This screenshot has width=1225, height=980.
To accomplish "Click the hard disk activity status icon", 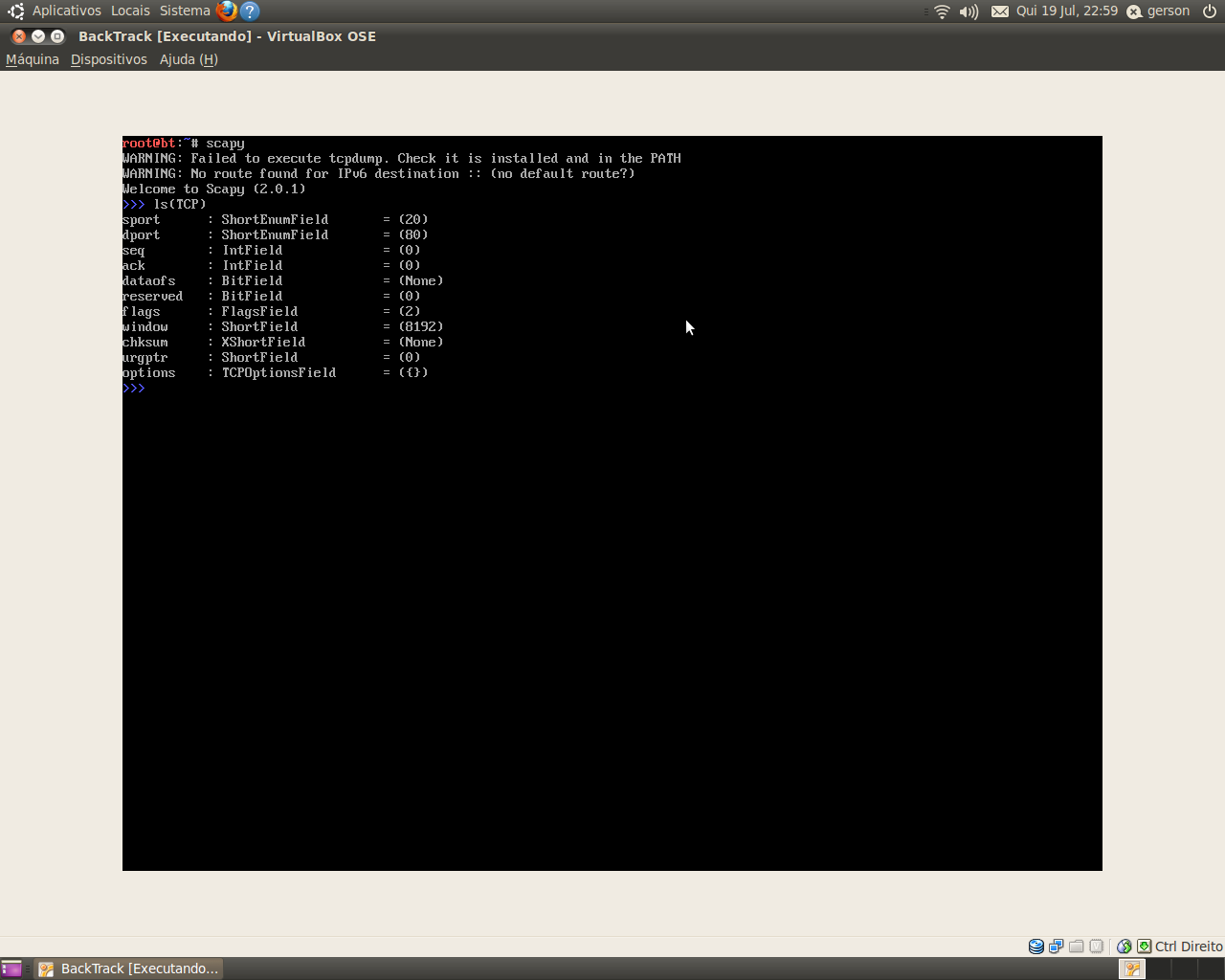I will [1036, 947].
